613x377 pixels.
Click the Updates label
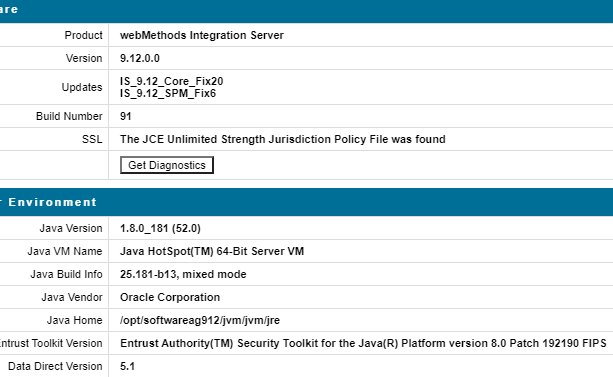coord(82,87)
